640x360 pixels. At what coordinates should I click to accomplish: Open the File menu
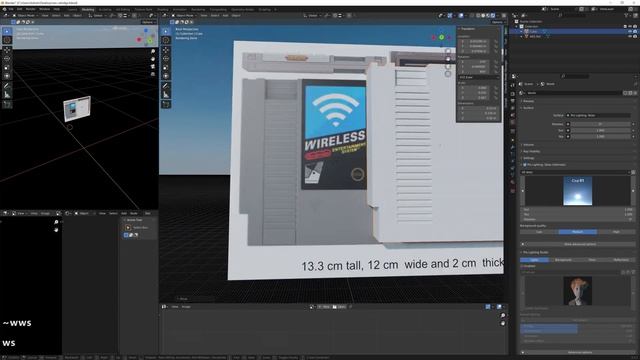11,9
